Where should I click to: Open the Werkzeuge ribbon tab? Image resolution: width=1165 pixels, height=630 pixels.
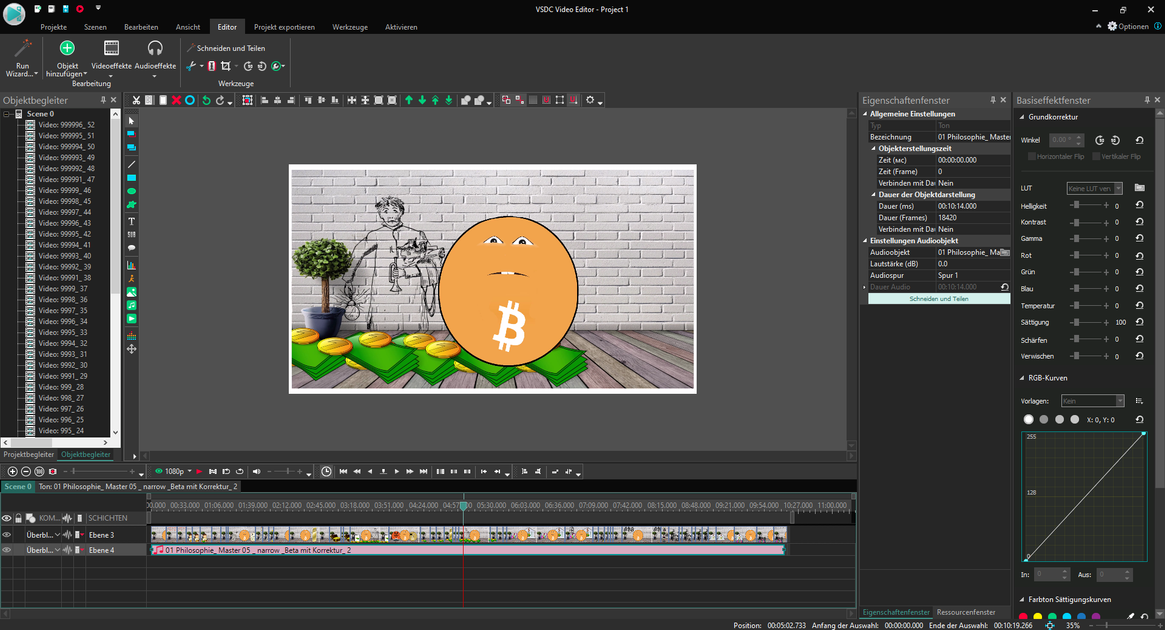click(x=350, y=27)
